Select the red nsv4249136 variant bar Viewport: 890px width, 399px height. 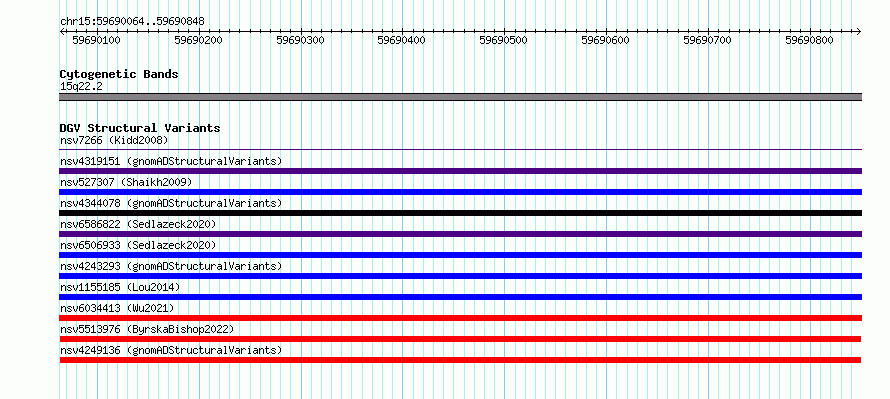click(460, 360)
